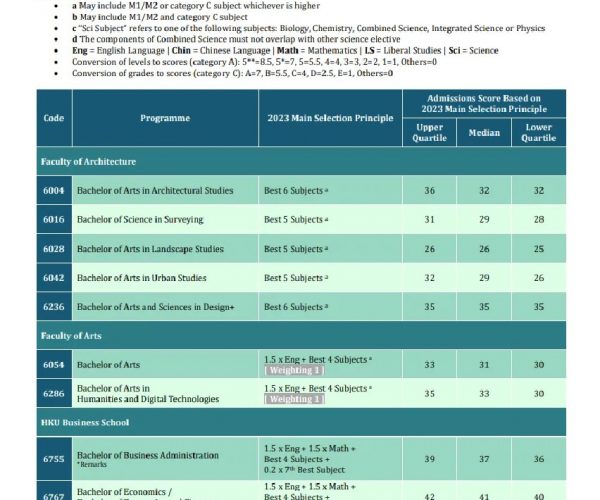Click upper quartile 39 for Business Administration

(x=429, y=459)
